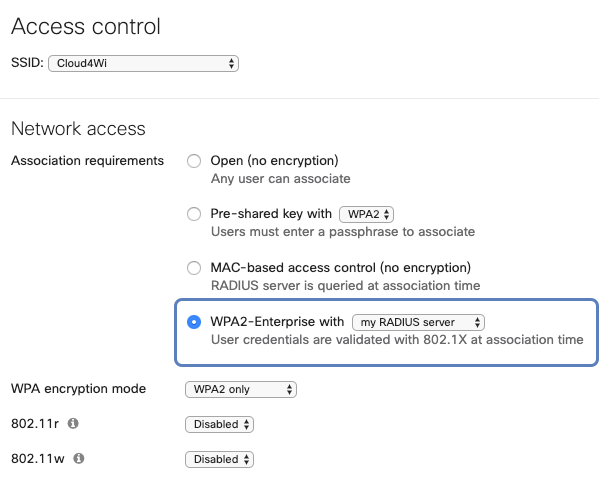Click the "Access control" page heading
This screenshot has height=478, width=599.
86,26
